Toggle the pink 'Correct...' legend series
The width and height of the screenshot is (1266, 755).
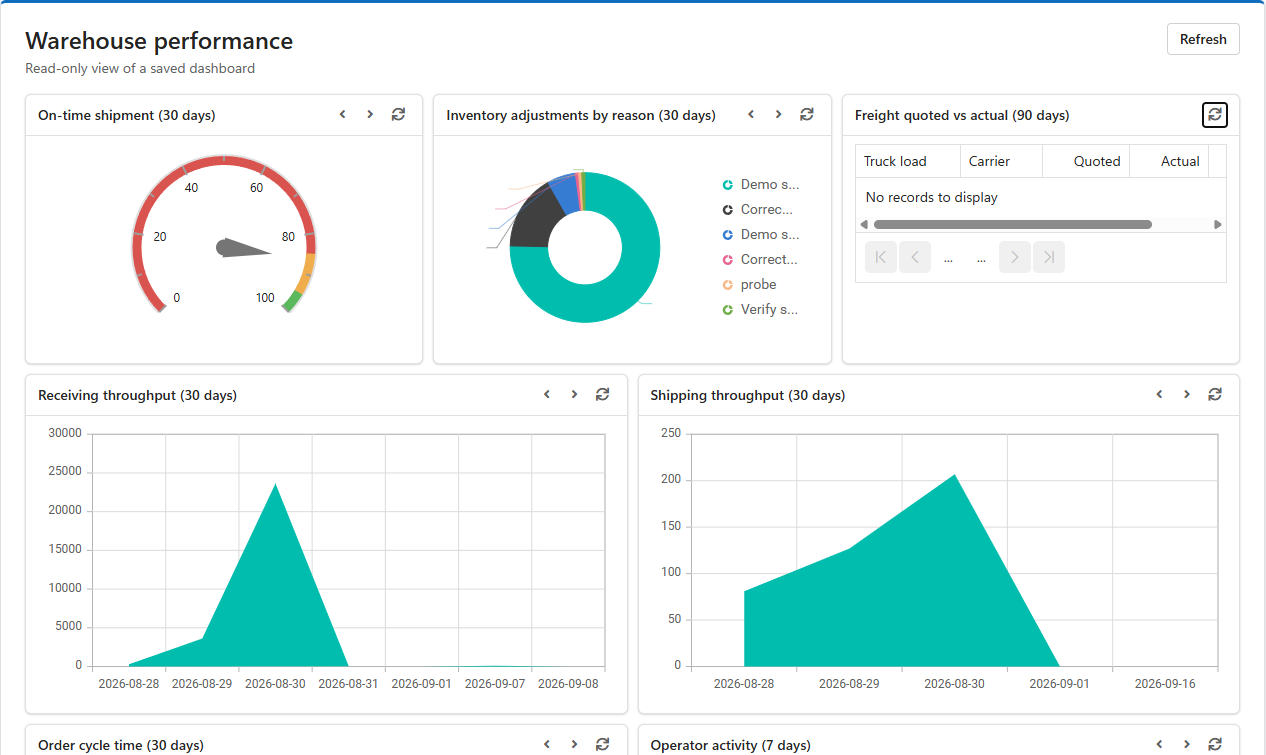(x=760, y=260)
